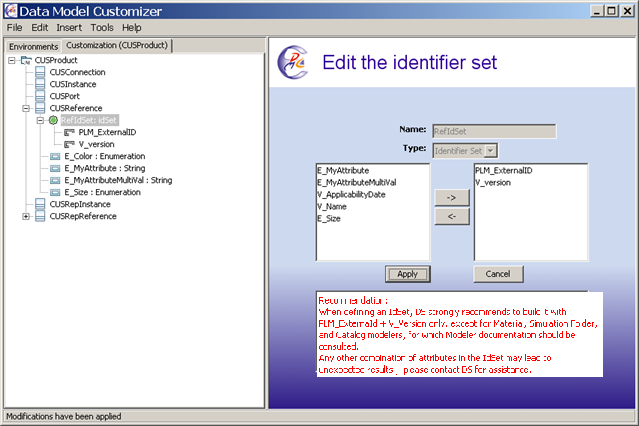This screenshot has height=426, width=639.
Task: Click the CUSConnection class icon
Action: (x=40, y=72)
